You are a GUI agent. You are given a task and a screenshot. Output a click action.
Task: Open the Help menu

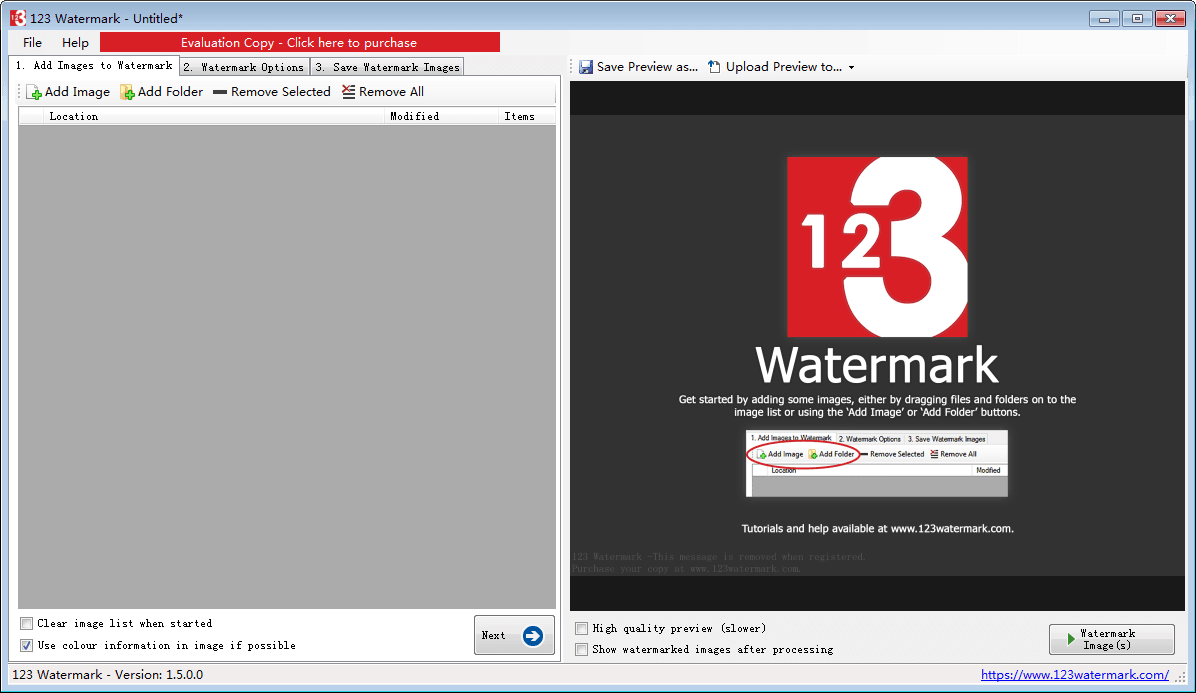click(75, 42)
